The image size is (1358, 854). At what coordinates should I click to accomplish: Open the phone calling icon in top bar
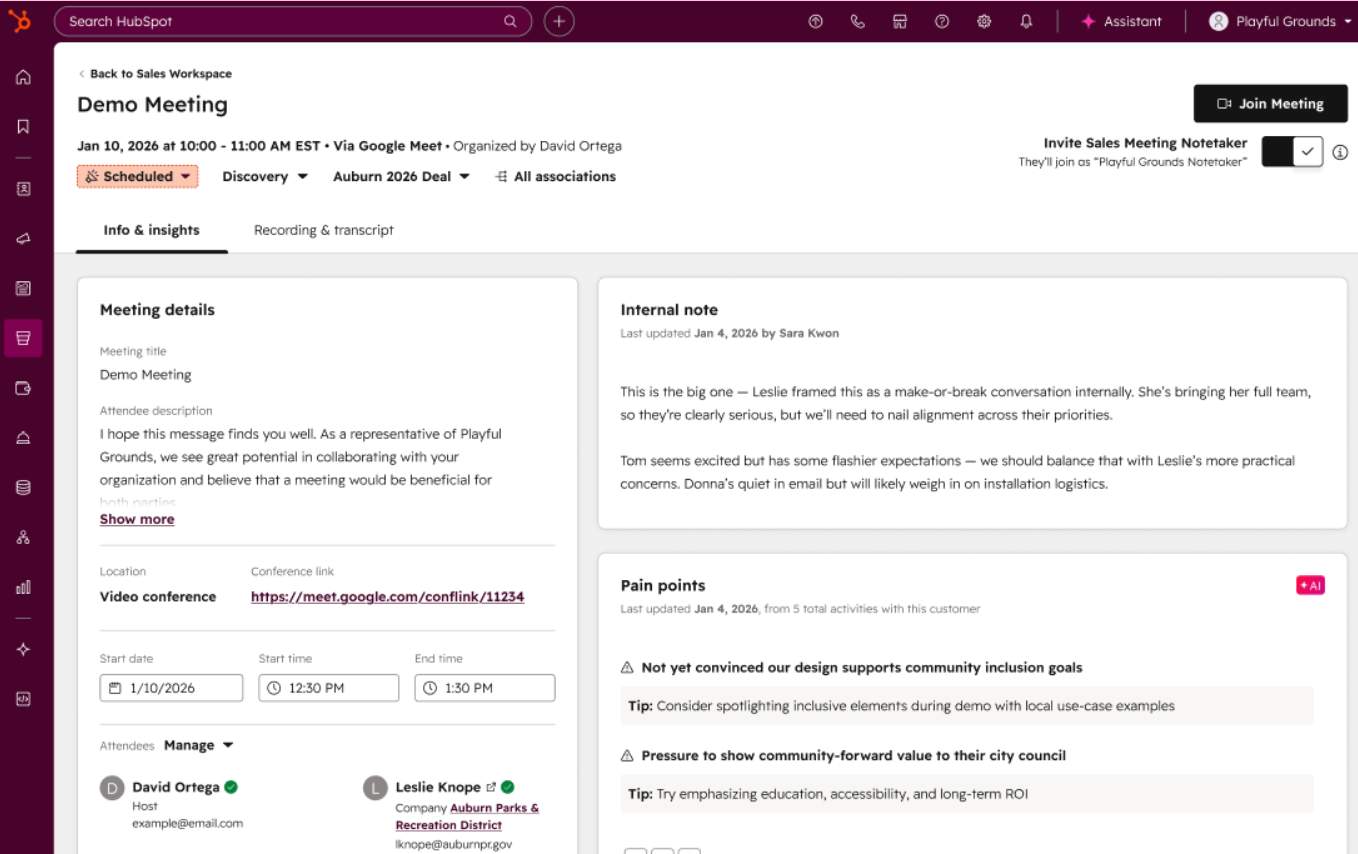tap(857, 21)
